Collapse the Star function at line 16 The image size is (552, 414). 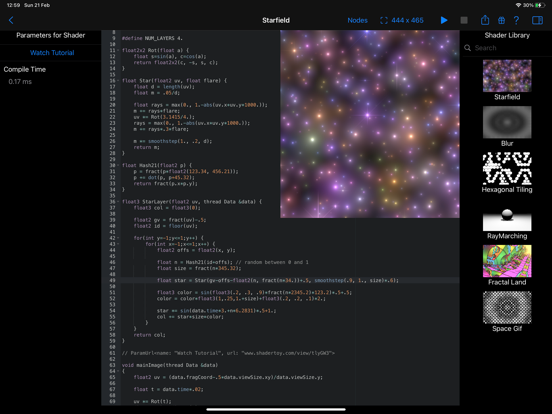pyautogui.click(x=118, y=81)
